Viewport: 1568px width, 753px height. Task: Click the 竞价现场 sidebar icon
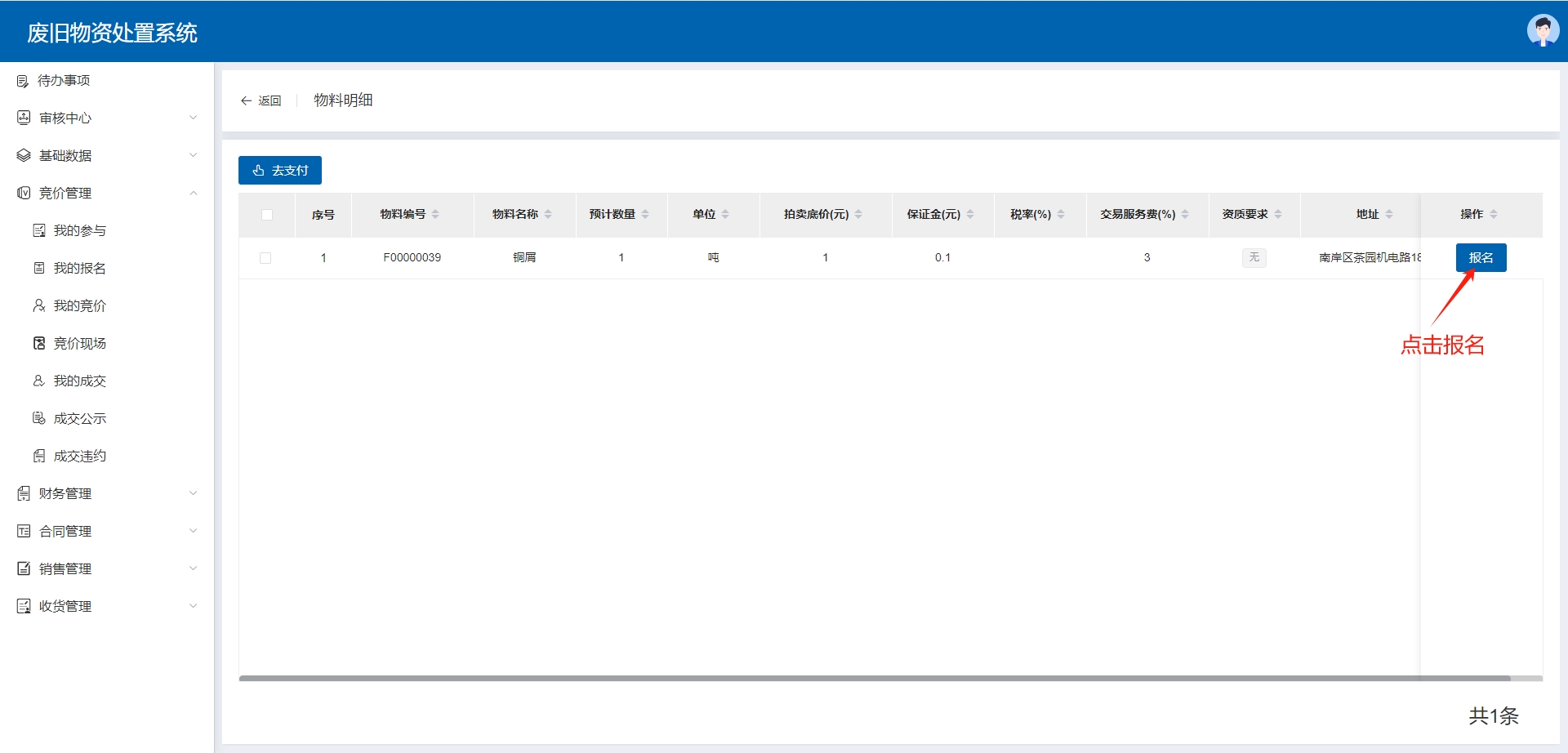click(38, 343)
